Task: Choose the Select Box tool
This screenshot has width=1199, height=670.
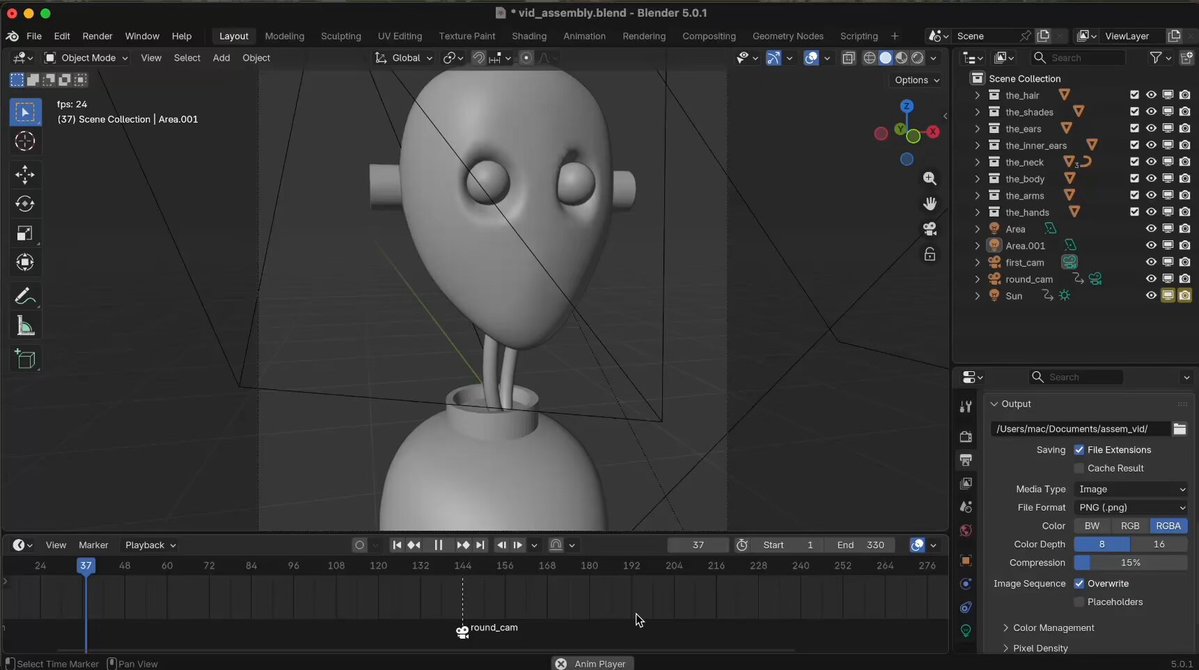Action: [x=24, y=112]
